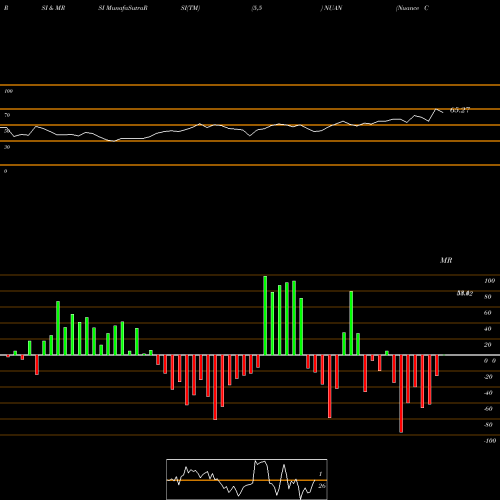This screenshot has width=500, height=500.
Task: Click the MR axis label 40
Action: coord(487,329)
